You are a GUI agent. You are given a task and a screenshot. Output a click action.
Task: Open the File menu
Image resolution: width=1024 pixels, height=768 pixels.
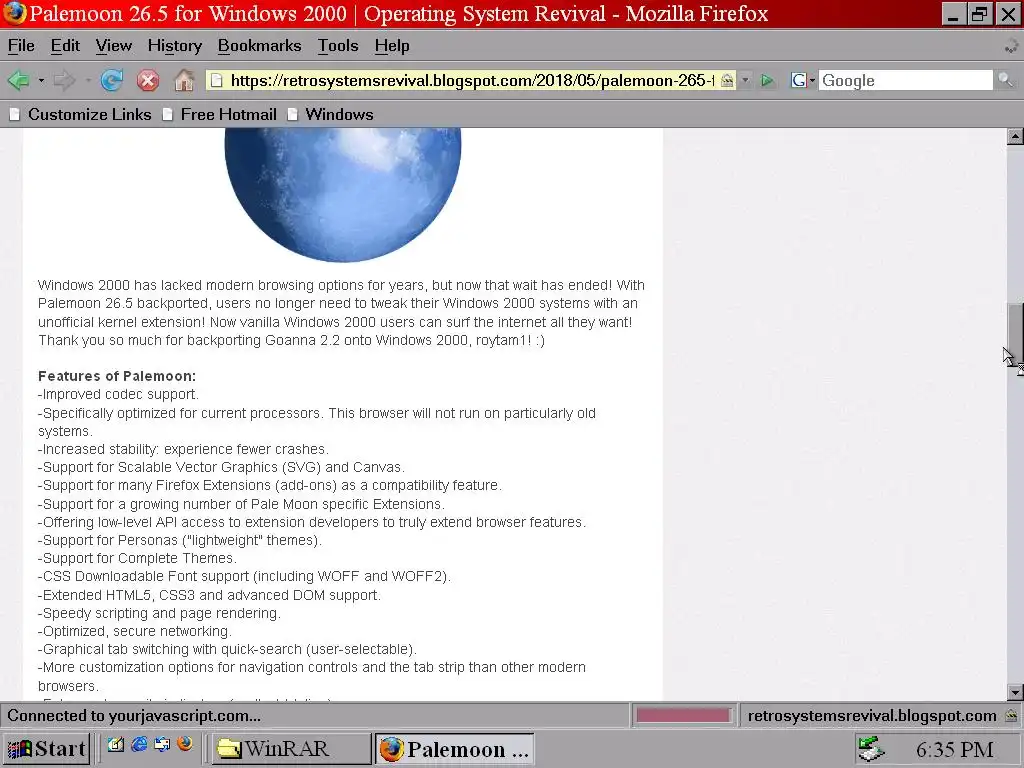21,46
